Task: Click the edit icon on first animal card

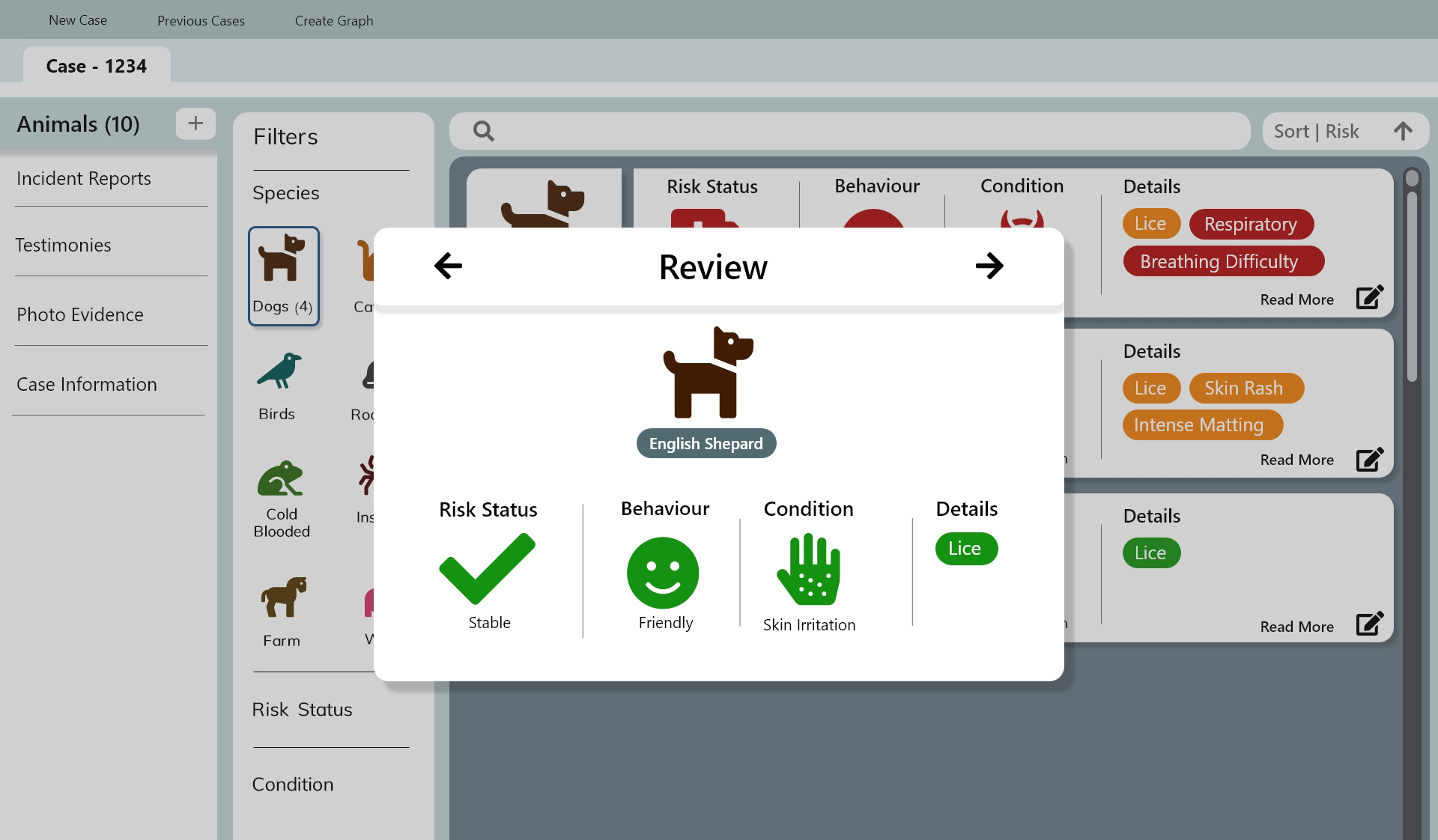Action: [x=1369, y=298]
